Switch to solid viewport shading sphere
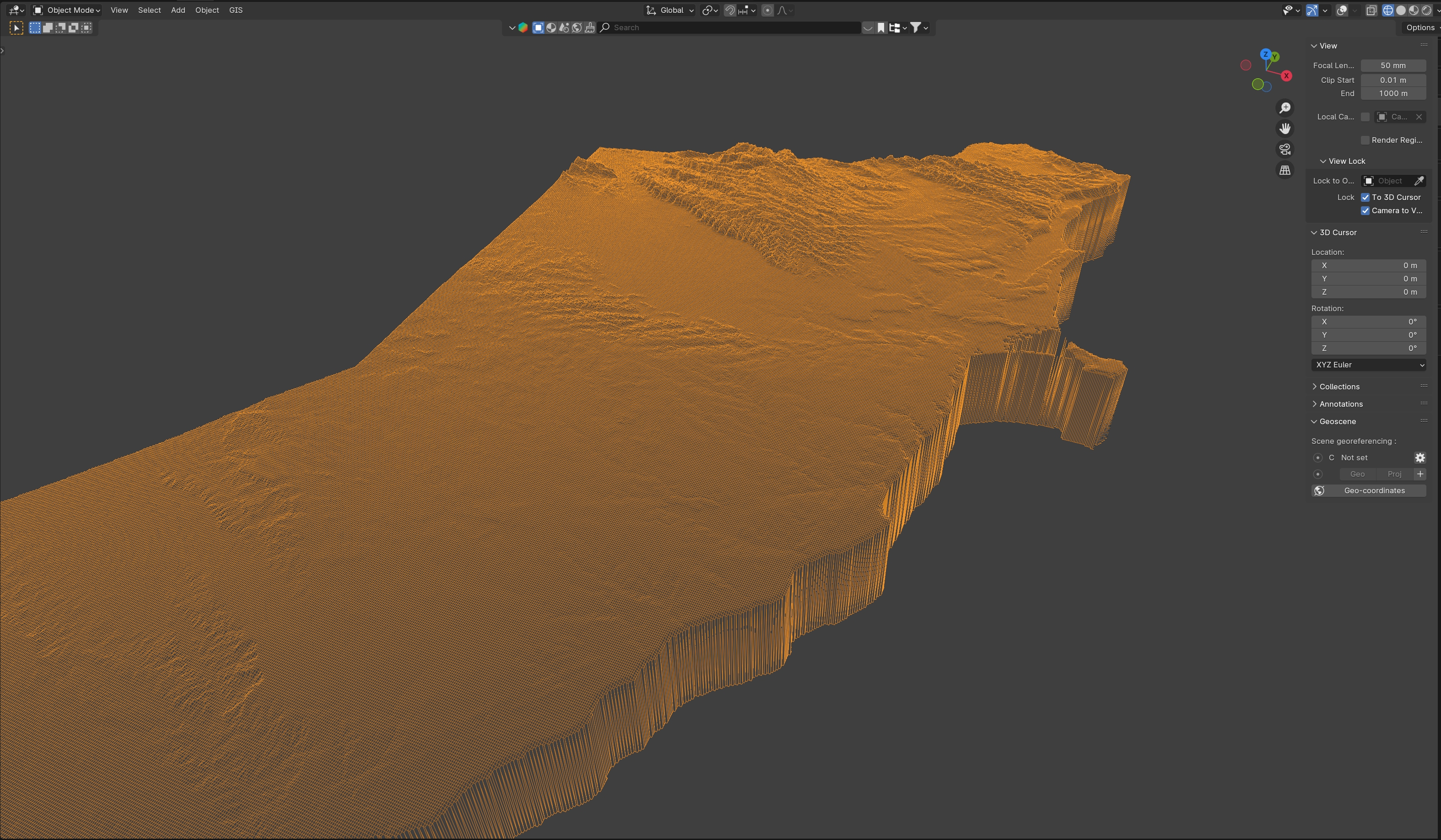 (x=1401, y=10)
